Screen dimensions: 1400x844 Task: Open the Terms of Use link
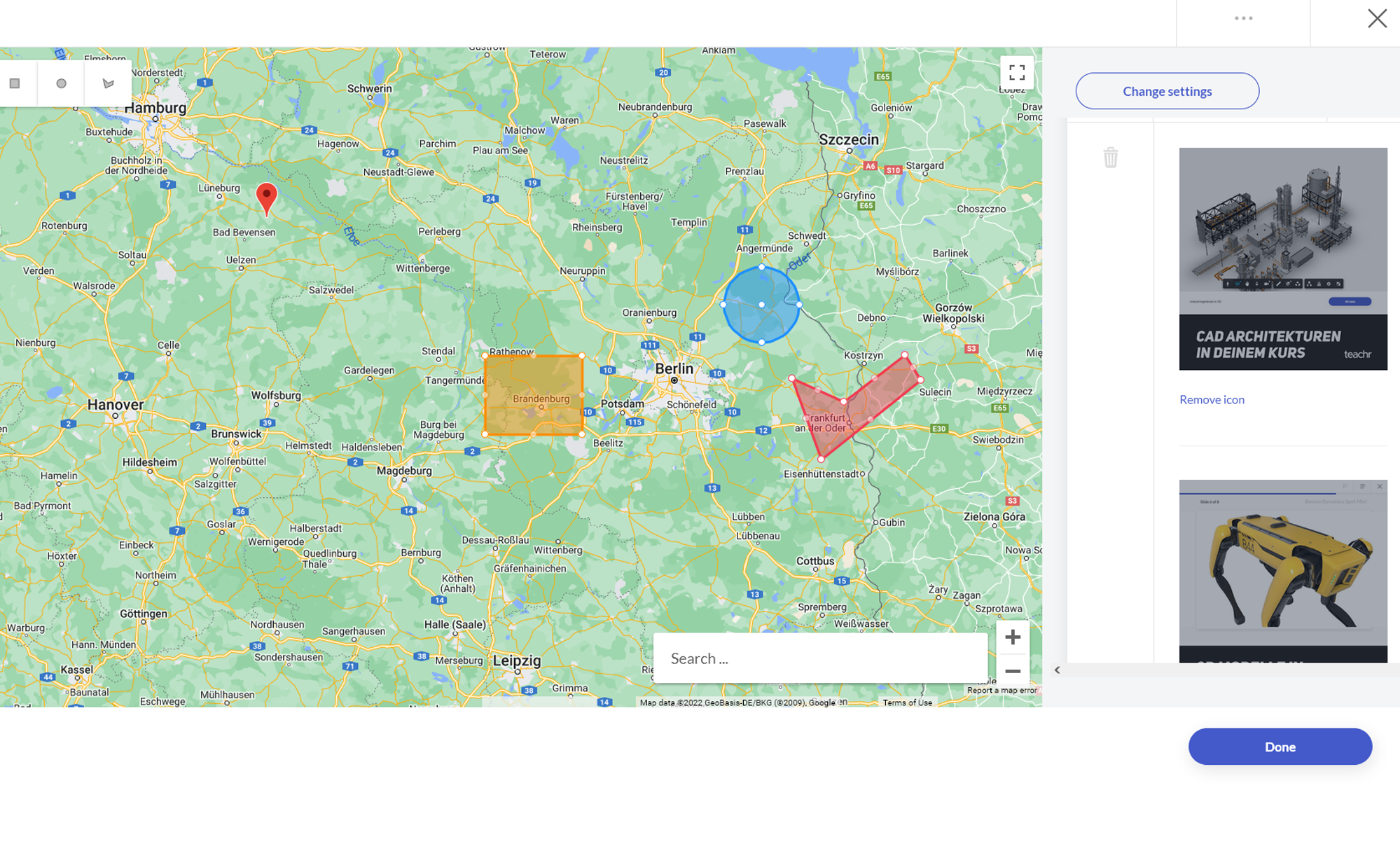pyautogui.click(x=907, y=703)
